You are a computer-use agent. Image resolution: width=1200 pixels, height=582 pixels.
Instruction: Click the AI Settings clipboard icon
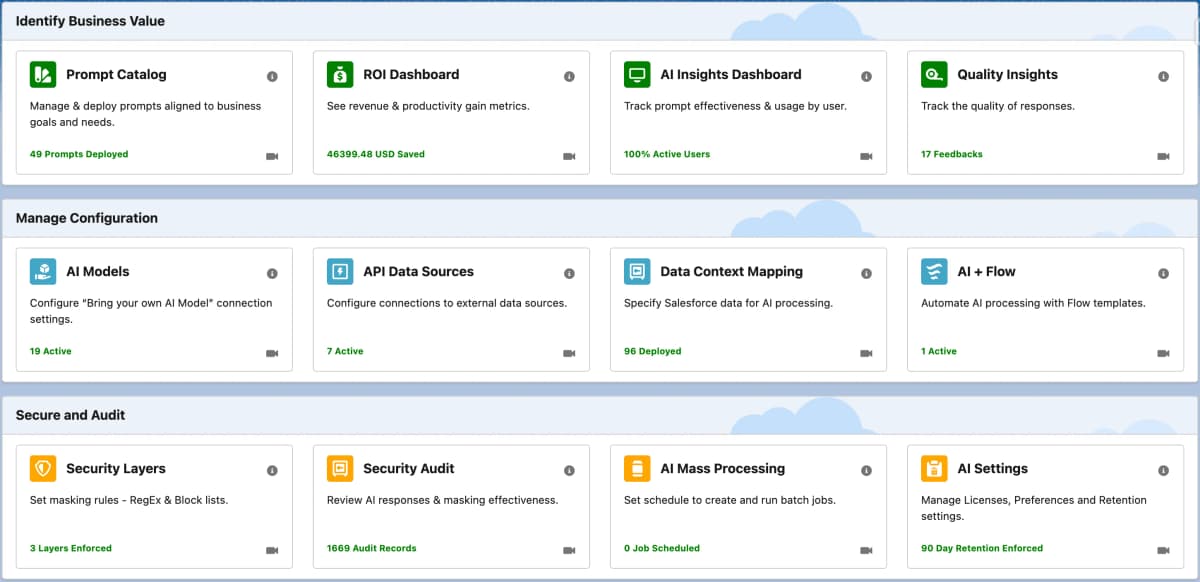(934, 469)
